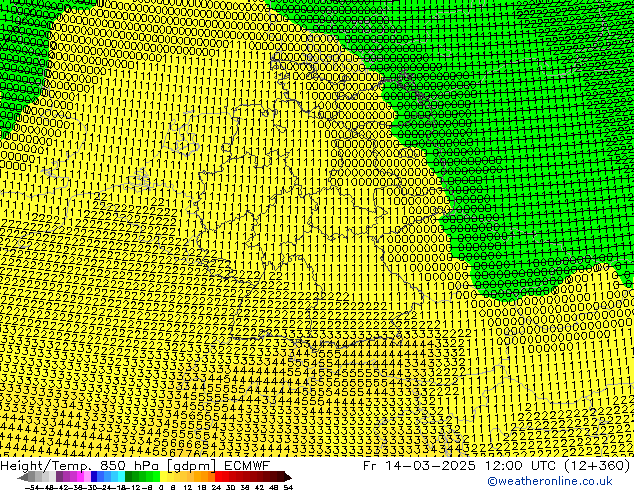Select the bright yellow swatch above the 0 label
Screen dimensions: 634x490
click(163, 476)
